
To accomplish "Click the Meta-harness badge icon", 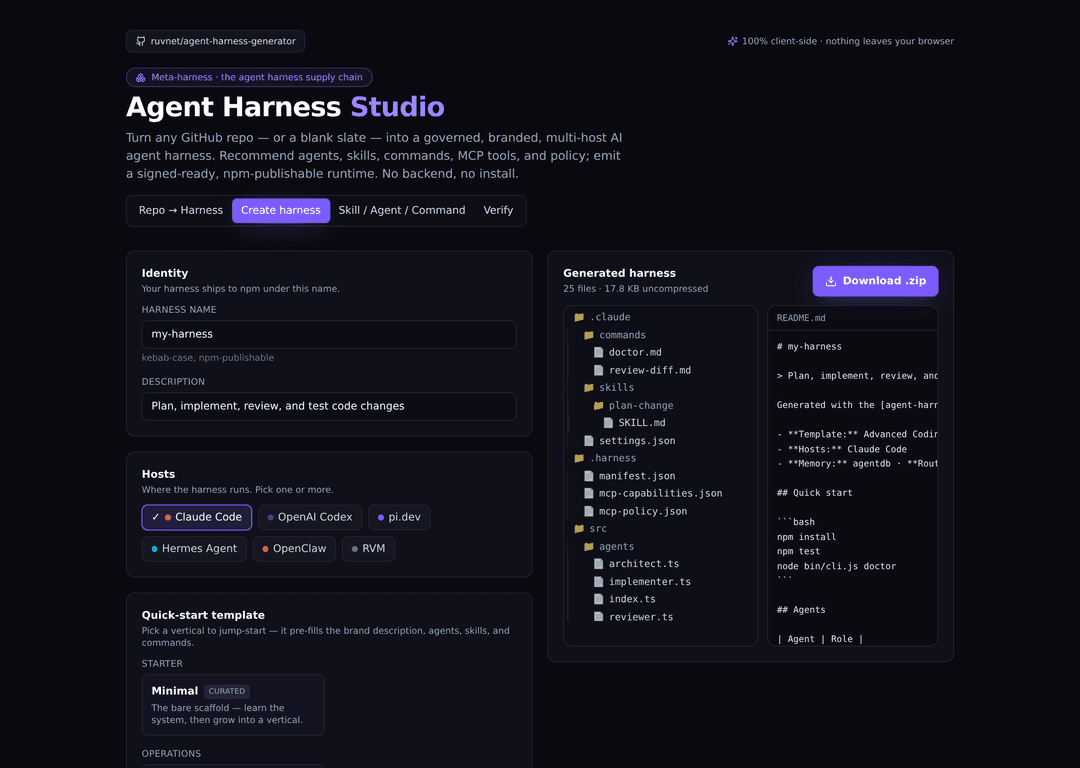I will click(x=141, y=77).
